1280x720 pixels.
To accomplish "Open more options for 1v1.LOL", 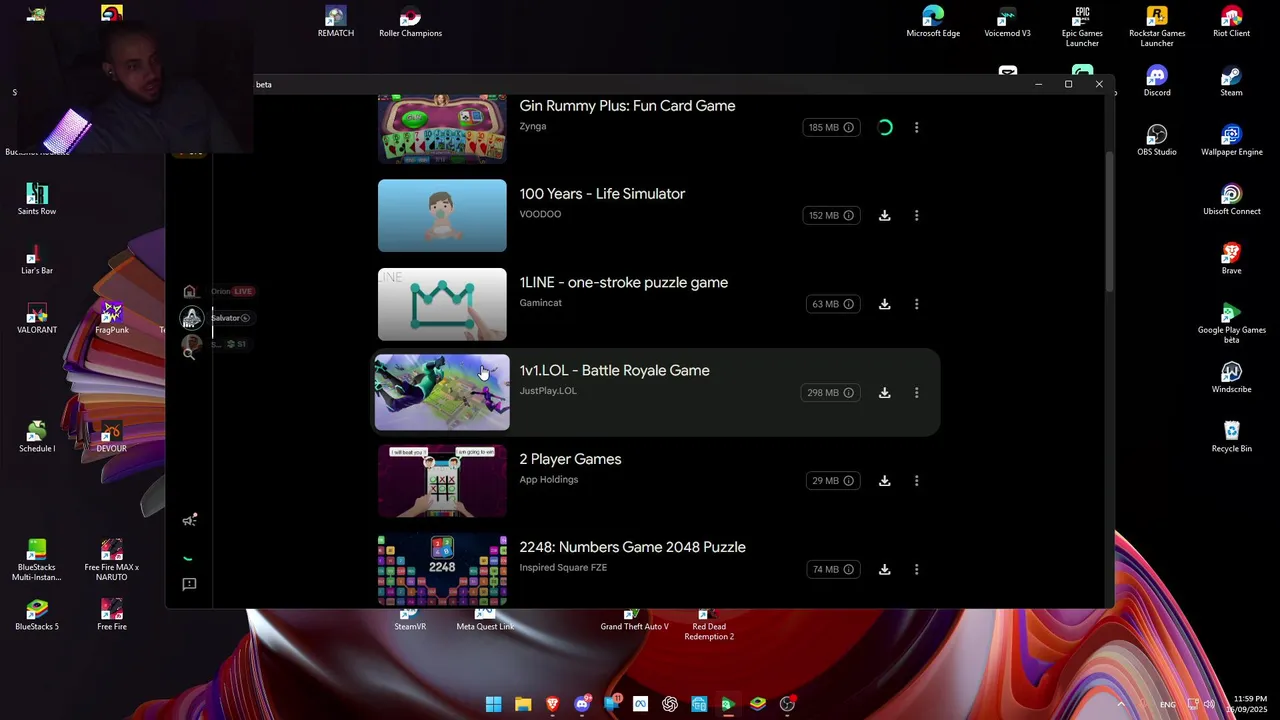I will coord(916,393).
